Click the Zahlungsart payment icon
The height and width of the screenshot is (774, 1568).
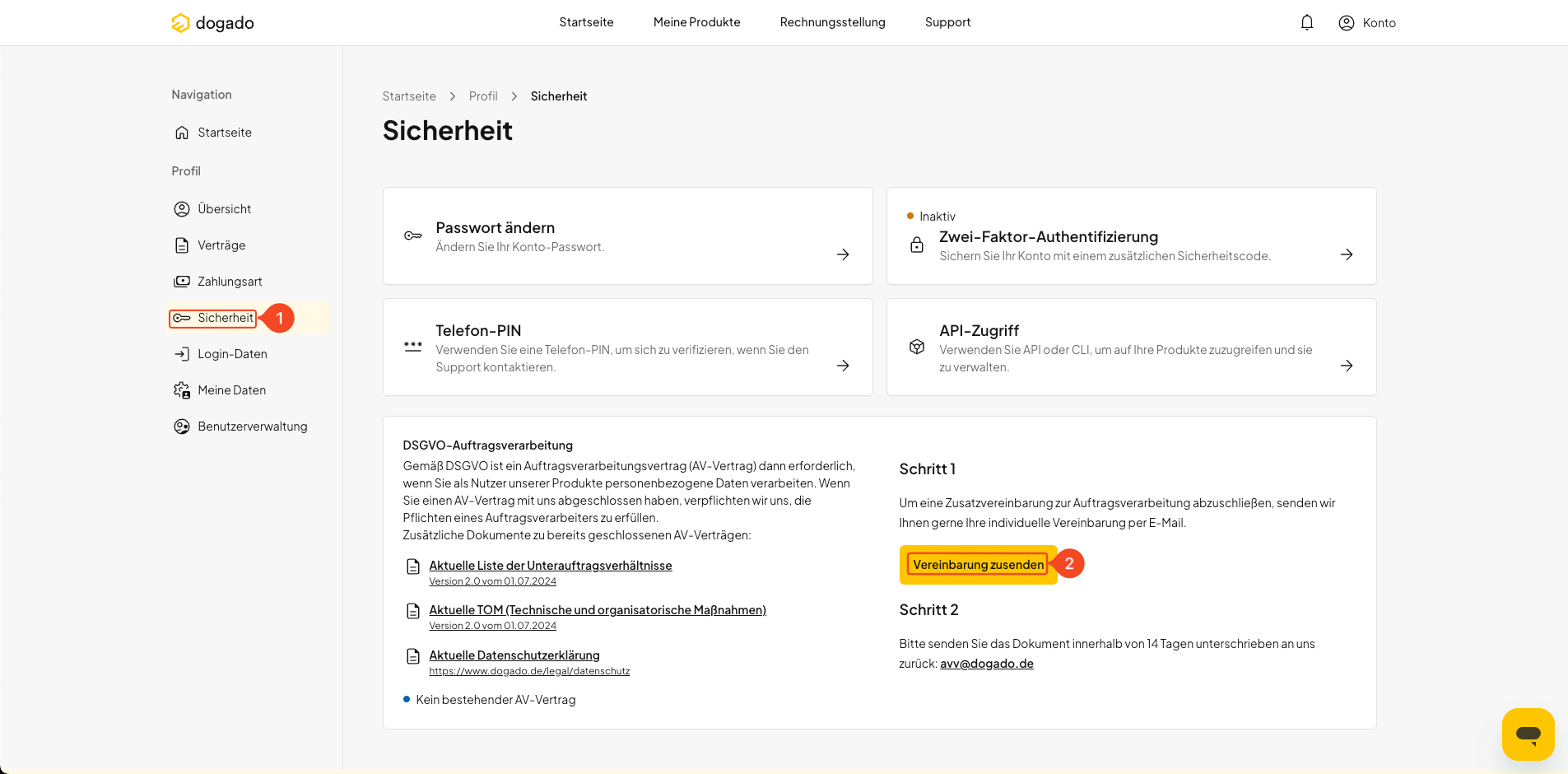(182, 282)
